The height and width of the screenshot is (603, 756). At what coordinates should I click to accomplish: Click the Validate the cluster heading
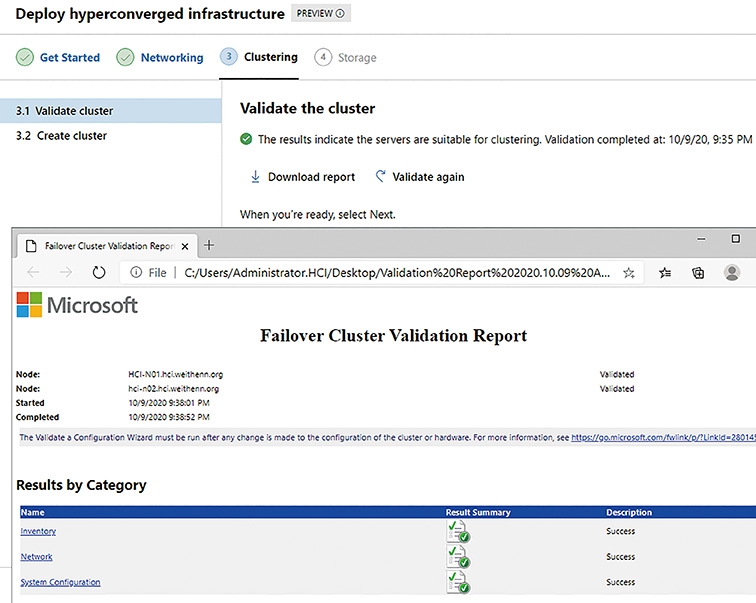(x=307, y=108)
